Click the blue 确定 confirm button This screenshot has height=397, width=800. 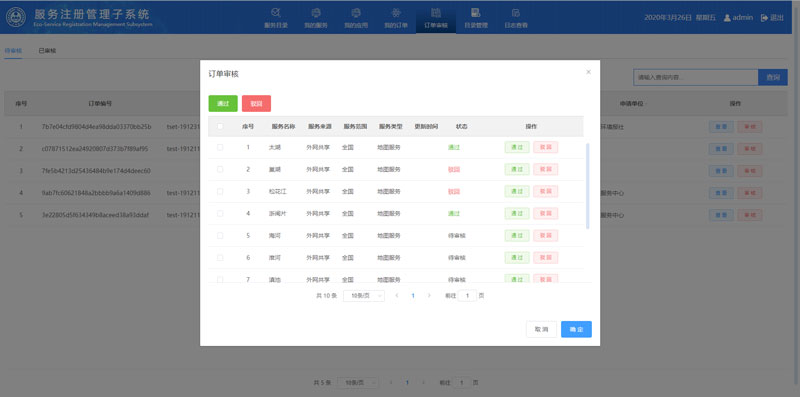pyautogui.click(x=577, y=329)
